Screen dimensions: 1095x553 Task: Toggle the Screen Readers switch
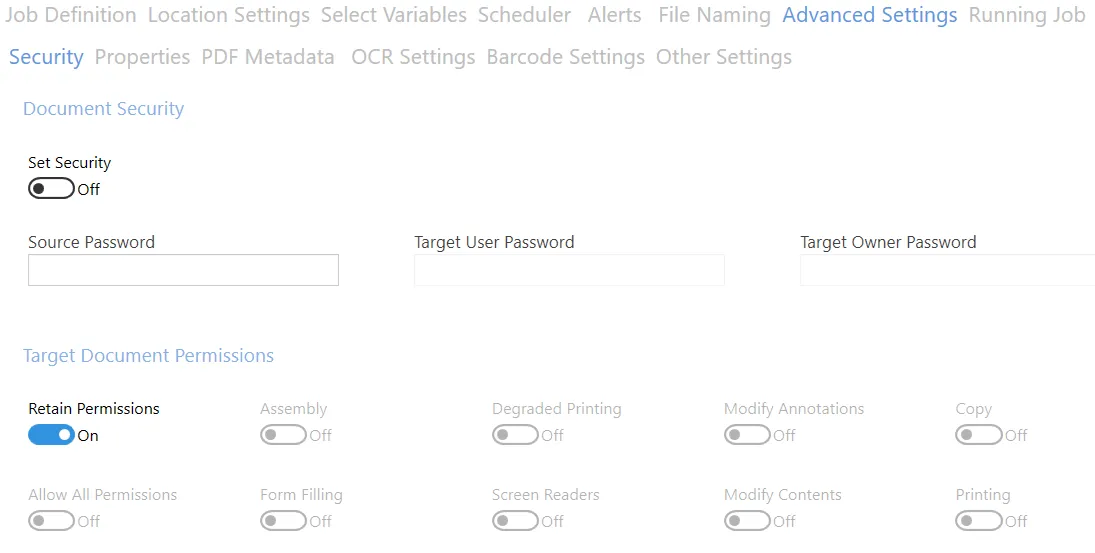pyautogui.click(x=515, y=521)
